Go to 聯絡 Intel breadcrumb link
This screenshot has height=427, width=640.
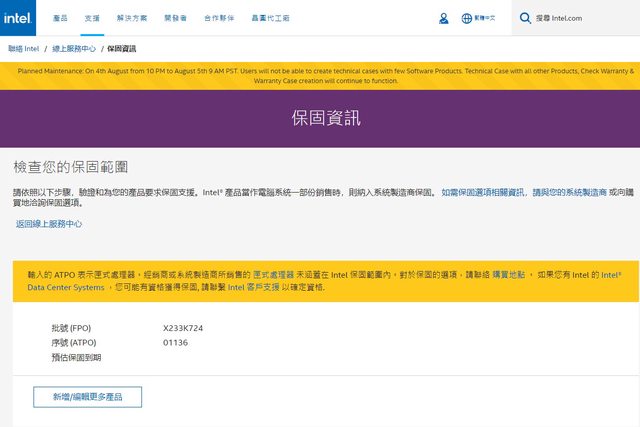[x=28, y=48]
